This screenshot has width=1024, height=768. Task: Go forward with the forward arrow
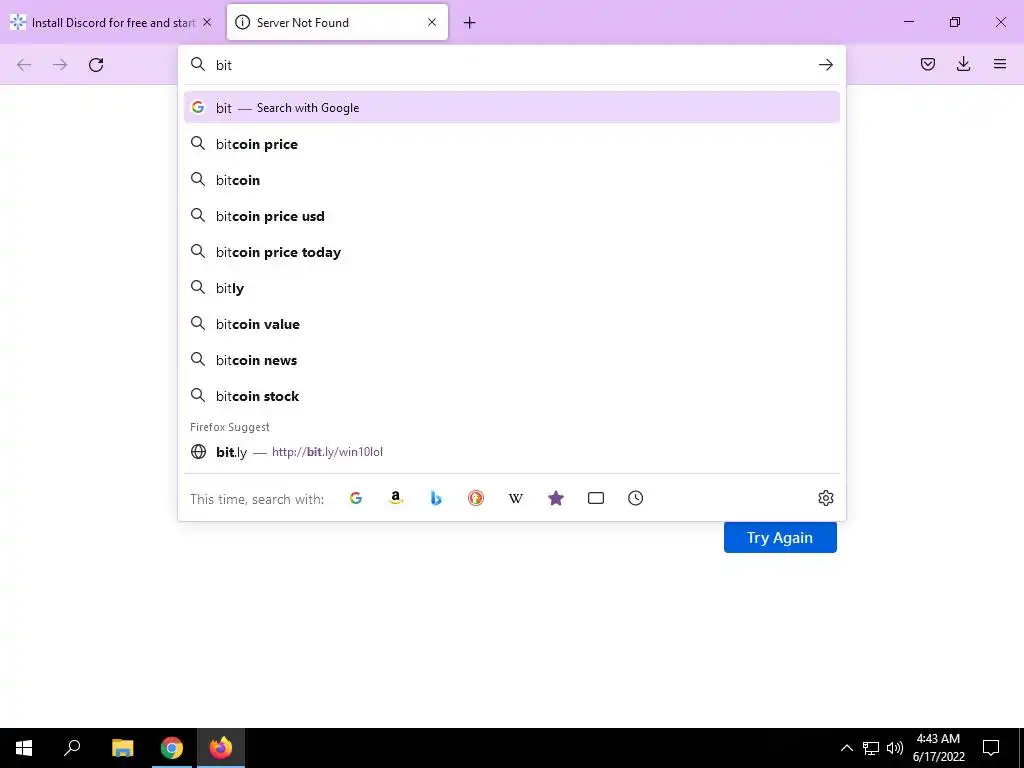click(x=60, y=65)
